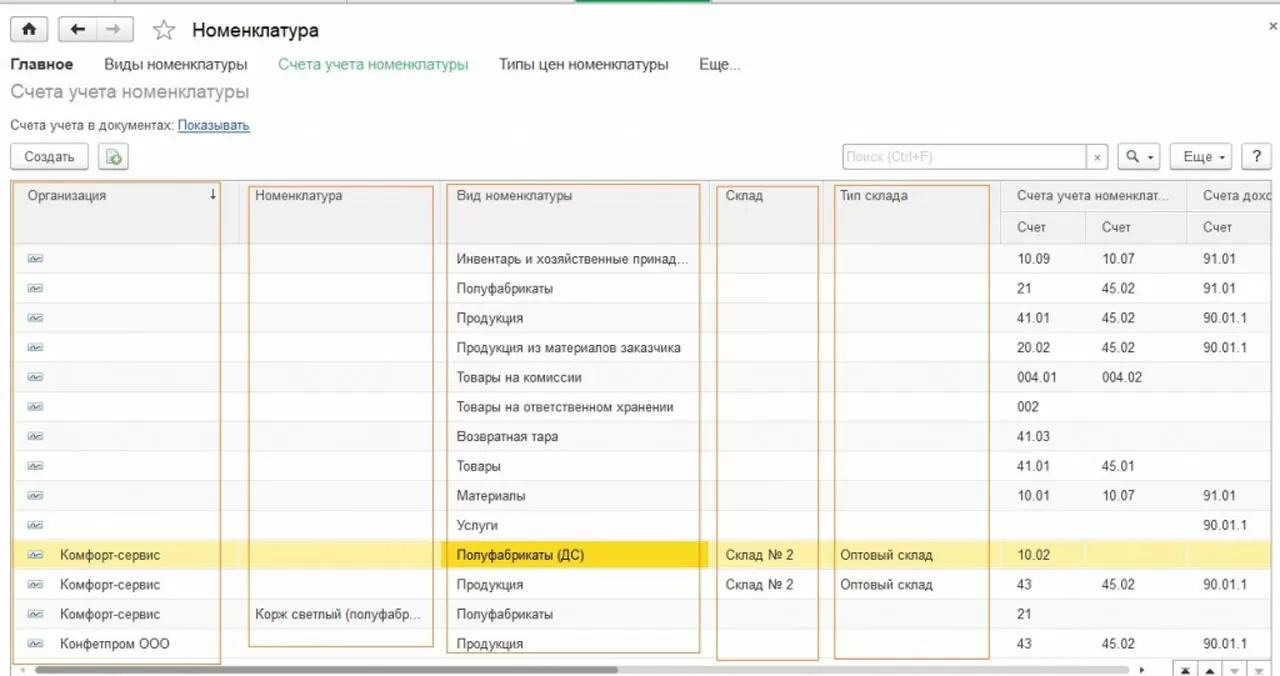Click row icon of Инвентарь и хозяйственные row
Image resolution: width=1280 pixels, height=676 pixels.
point(36,259)
